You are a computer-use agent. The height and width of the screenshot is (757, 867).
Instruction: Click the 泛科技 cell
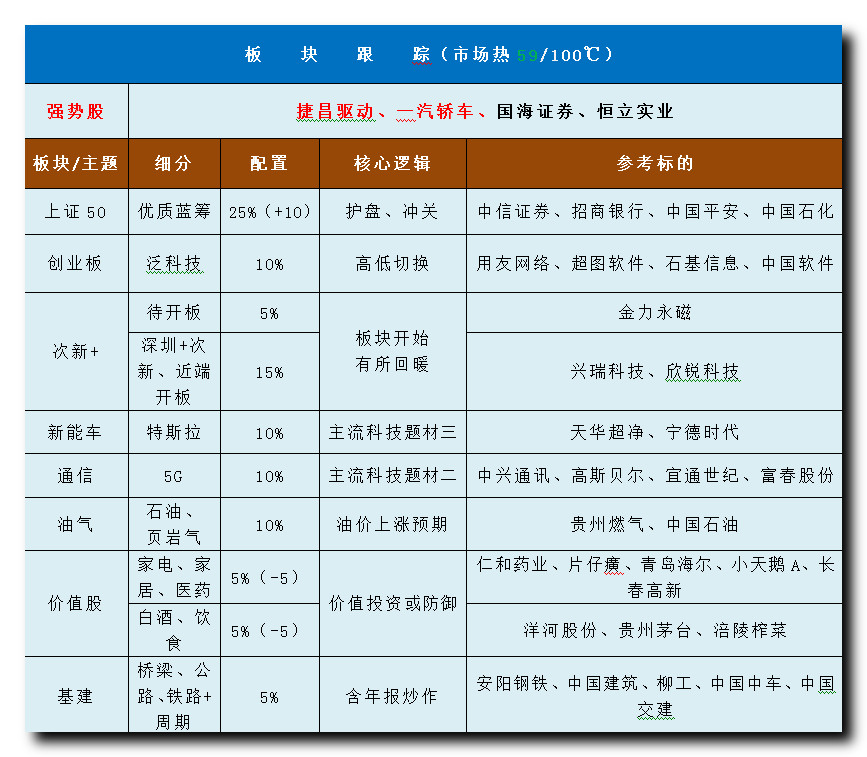(174, 264)
